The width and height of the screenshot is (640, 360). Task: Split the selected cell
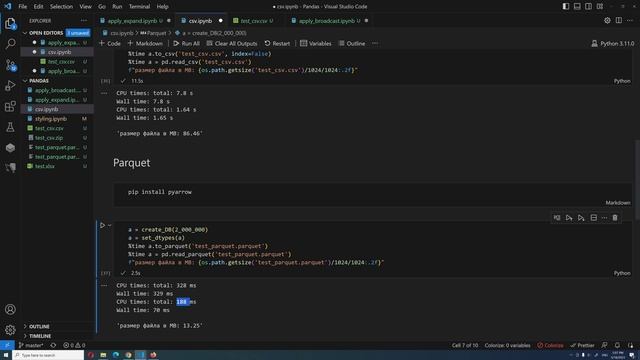(593, 218)
